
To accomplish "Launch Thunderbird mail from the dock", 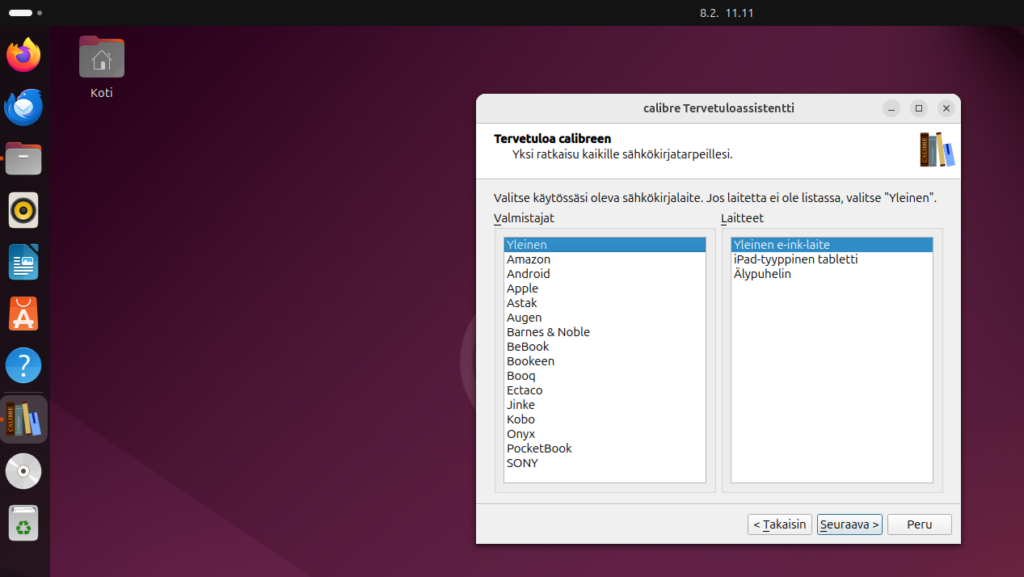I will pos(24,106).
